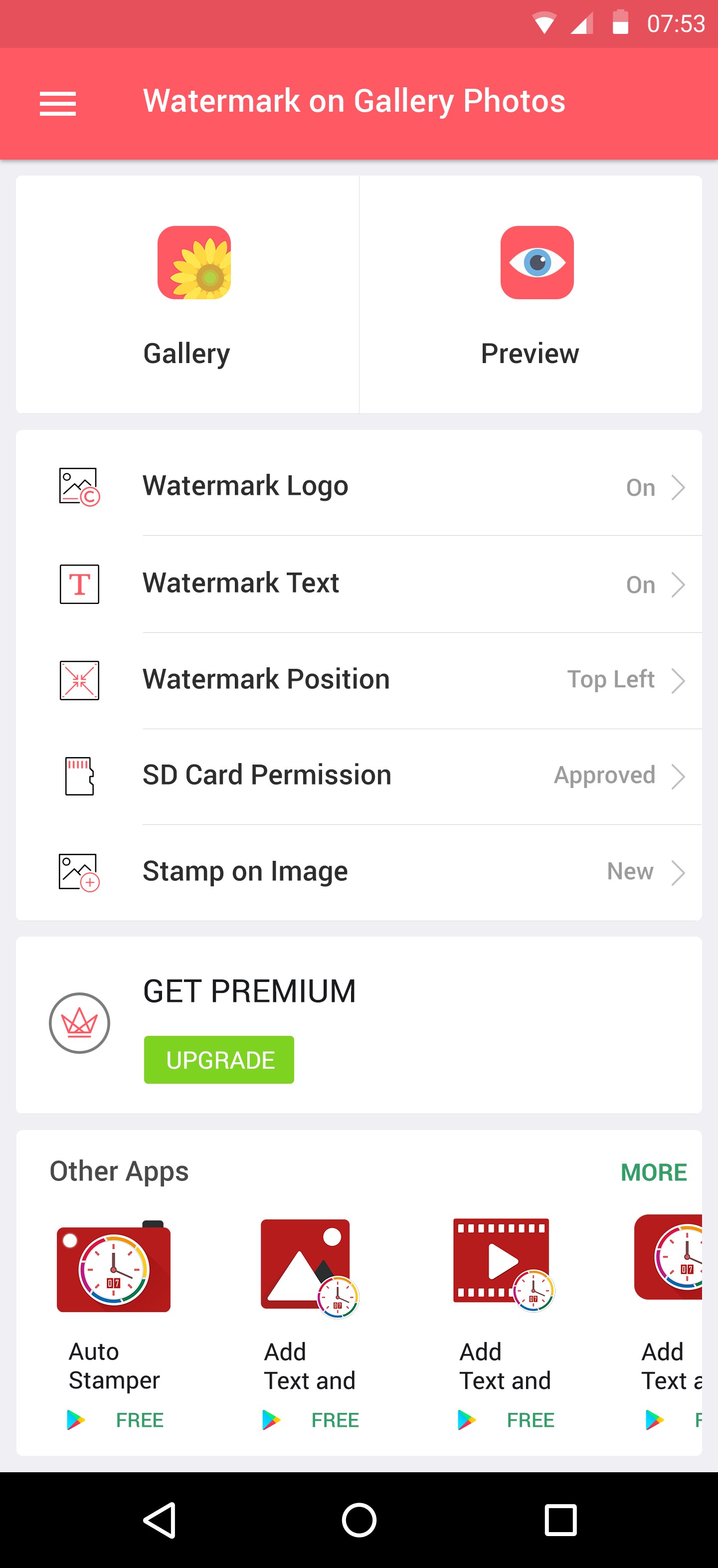The width and height of the screenshot is (718, 1568).
Task: Tap the eye Preview icon
Action: pyautogui.click(x=537, y=262)
